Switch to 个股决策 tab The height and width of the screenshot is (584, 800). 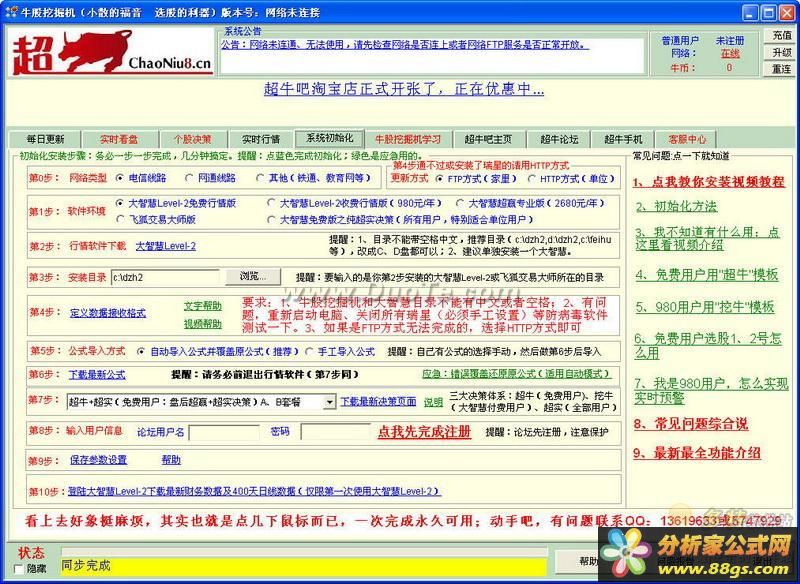(x=192, y=139)
